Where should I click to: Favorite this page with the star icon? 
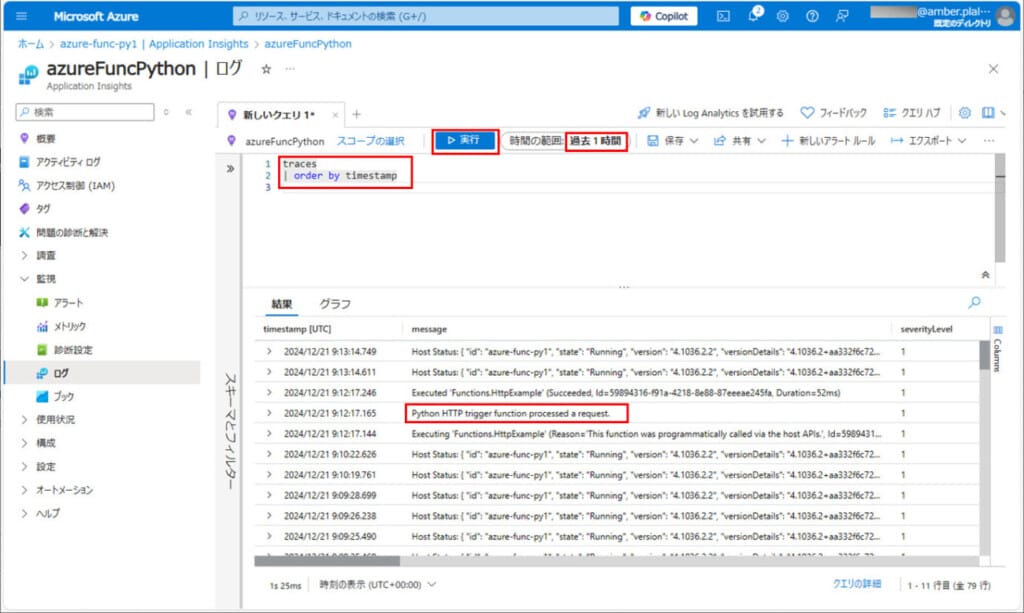point(266,69)
